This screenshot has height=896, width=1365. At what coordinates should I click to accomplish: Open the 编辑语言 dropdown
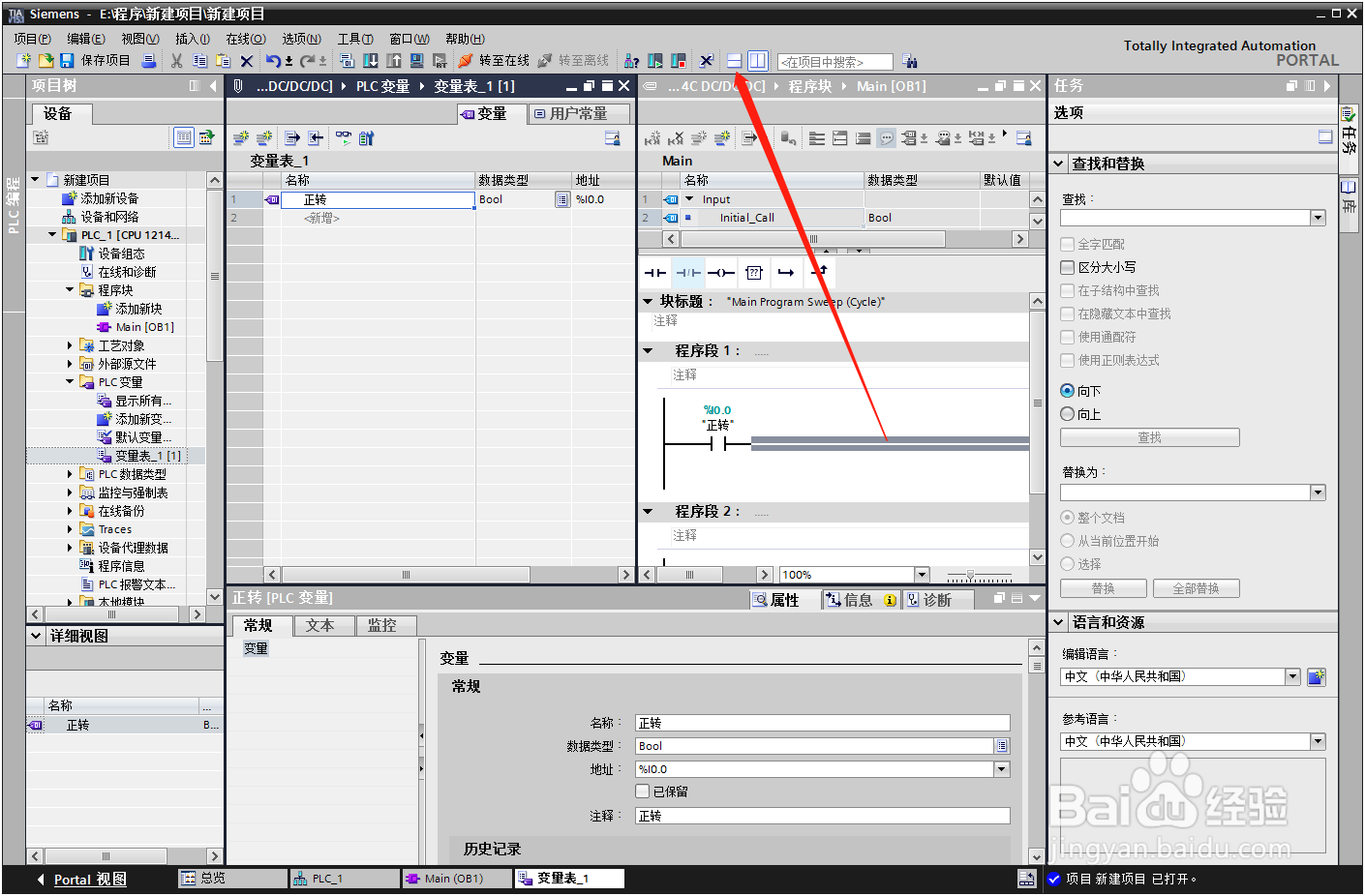click(1292, 676)
